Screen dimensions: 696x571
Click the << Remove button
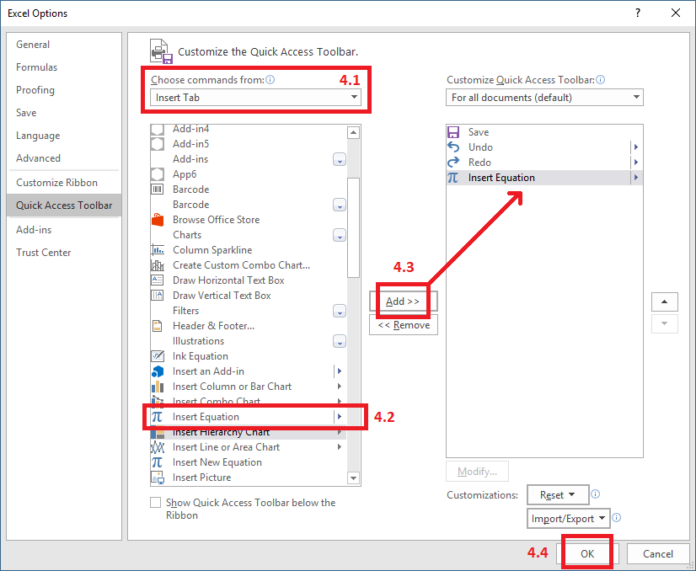pyautogui.click(x=403, y=325)
